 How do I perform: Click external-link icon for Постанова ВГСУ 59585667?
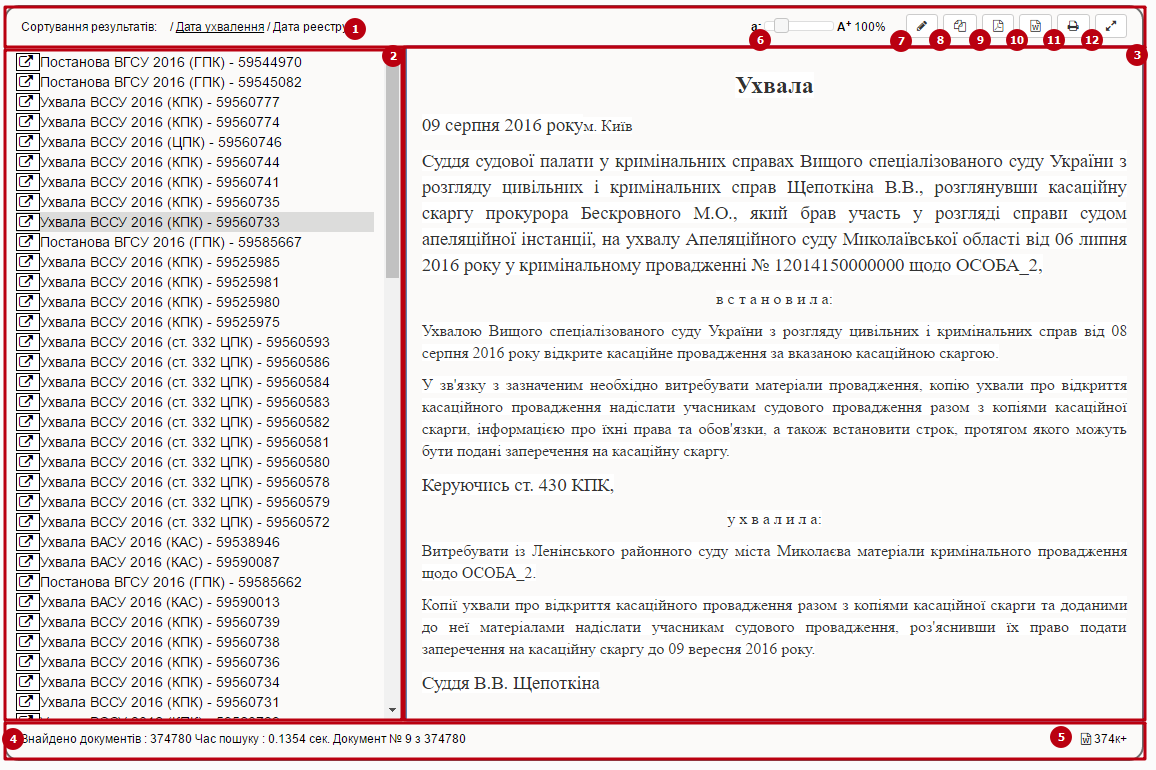pyautogui.click(x=27, y=242)
